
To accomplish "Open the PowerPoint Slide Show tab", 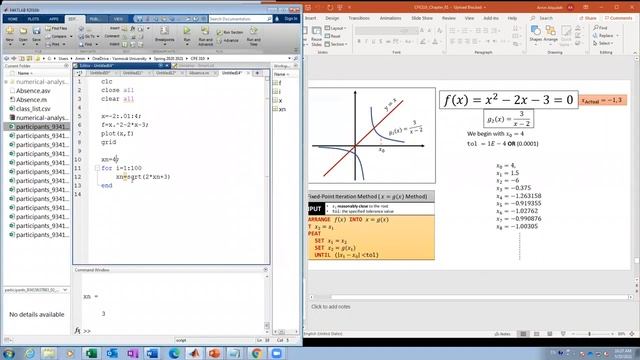I will 422,18.
